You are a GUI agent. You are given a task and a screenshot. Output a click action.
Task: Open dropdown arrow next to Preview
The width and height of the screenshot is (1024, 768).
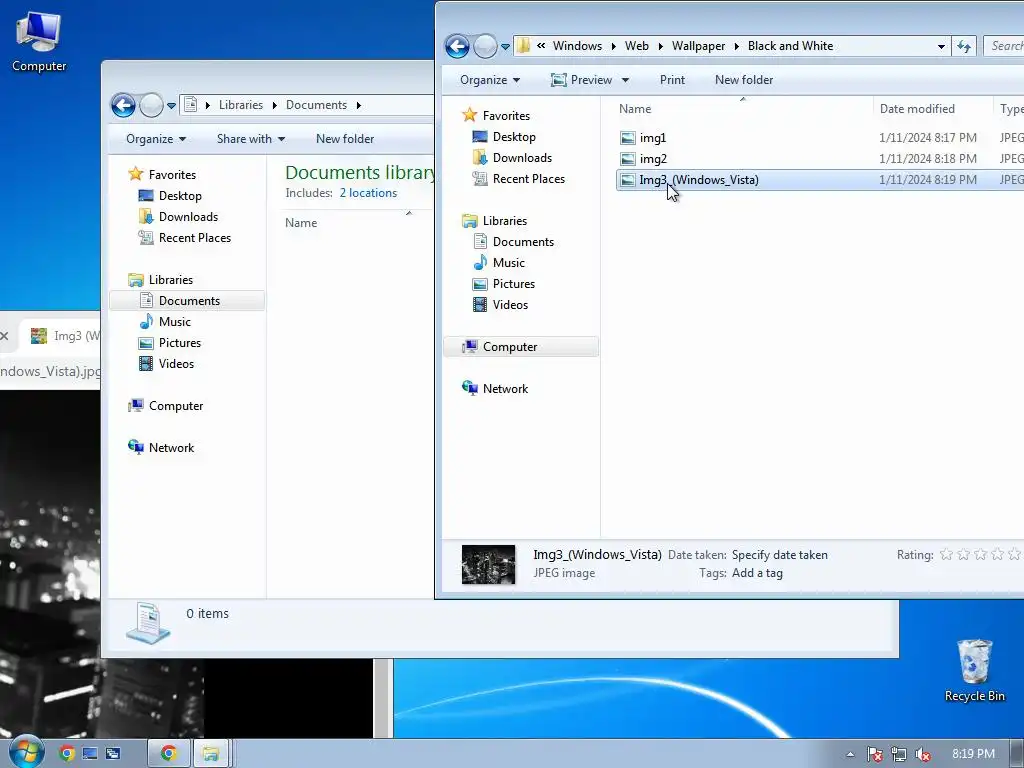pos(625,80)
